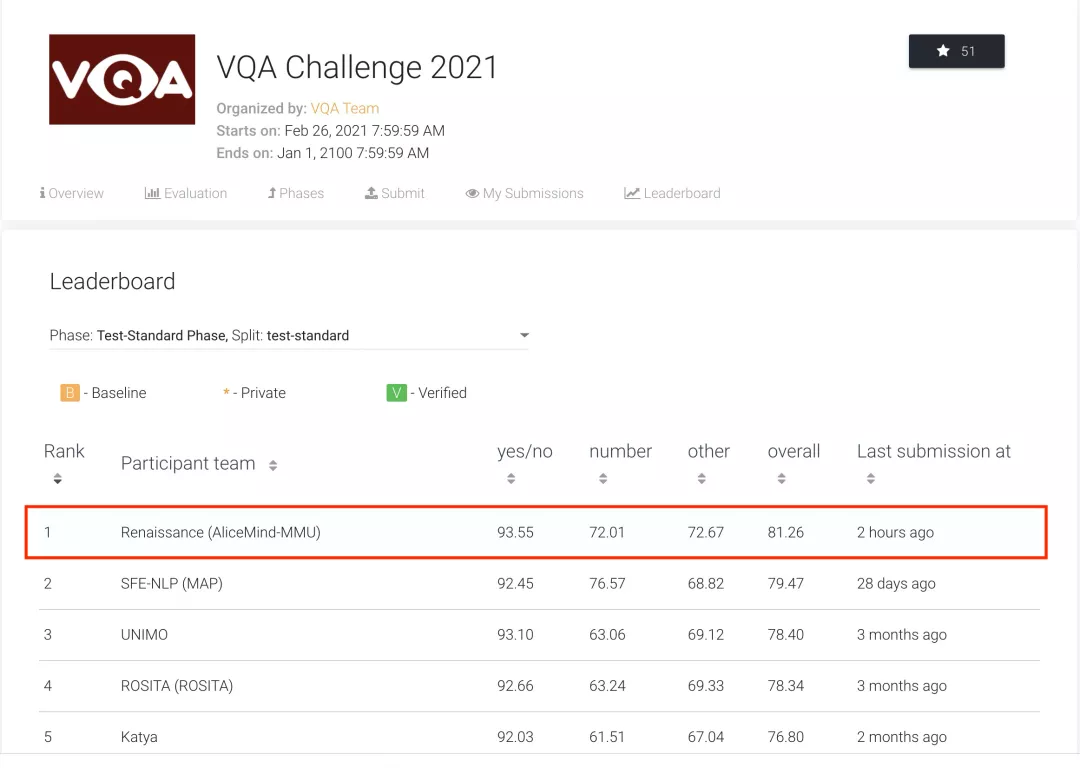Sort by number column arrows
Viewport: 1080px width, 768px height.
pyautogui.click(x=603, y=479)
